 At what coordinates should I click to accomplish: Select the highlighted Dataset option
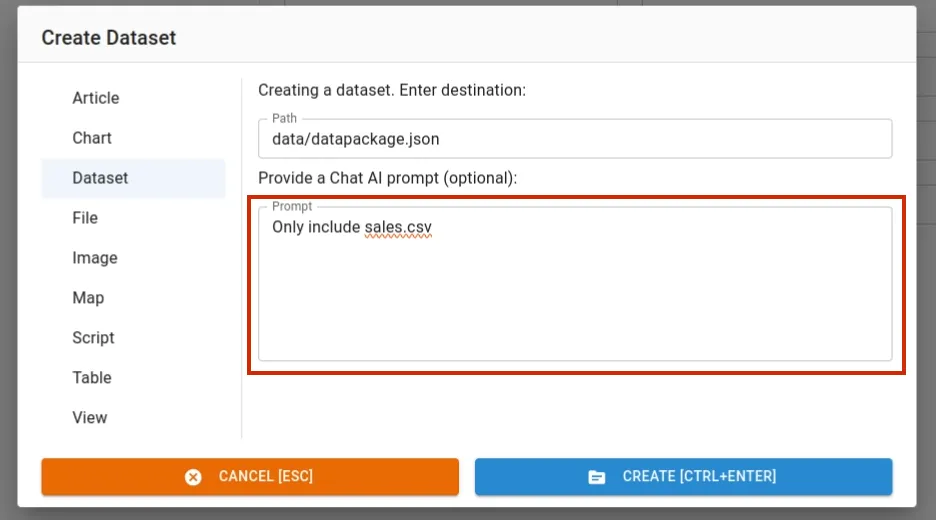coord(101,178)
